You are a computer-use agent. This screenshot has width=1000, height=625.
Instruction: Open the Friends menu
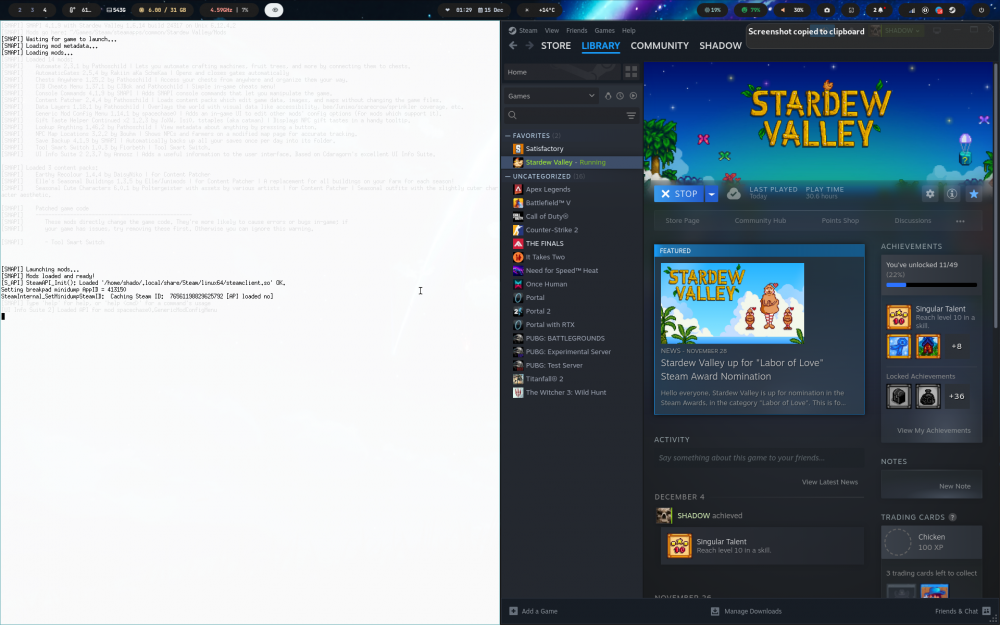[x=577, y=31]
